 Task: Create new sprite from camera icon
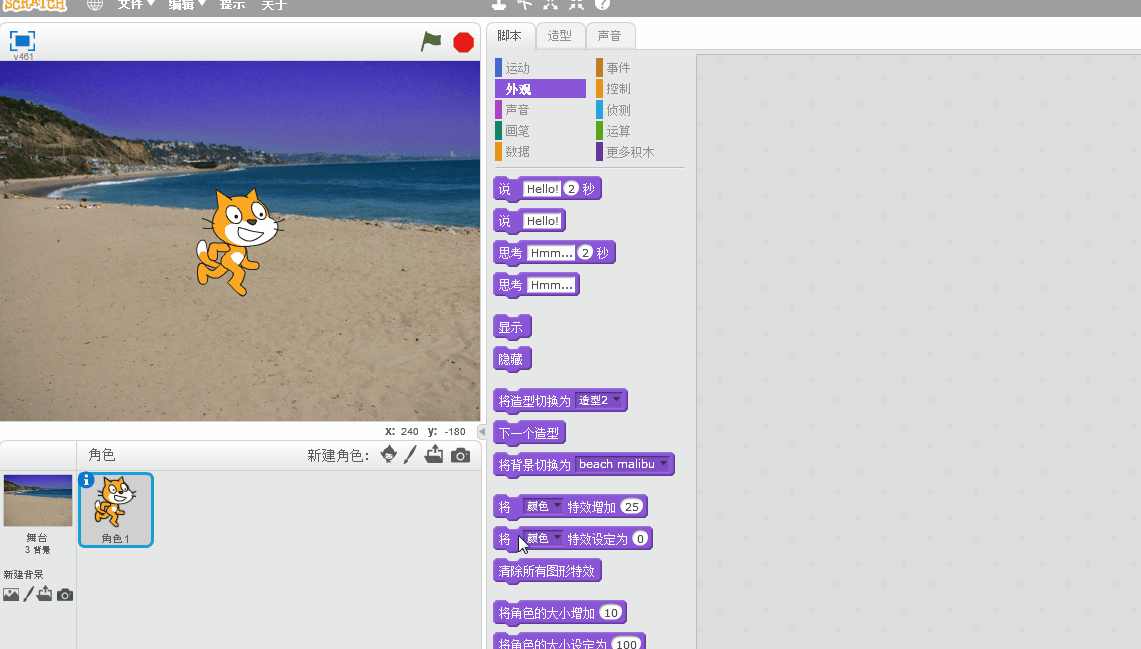pos(461,455)
